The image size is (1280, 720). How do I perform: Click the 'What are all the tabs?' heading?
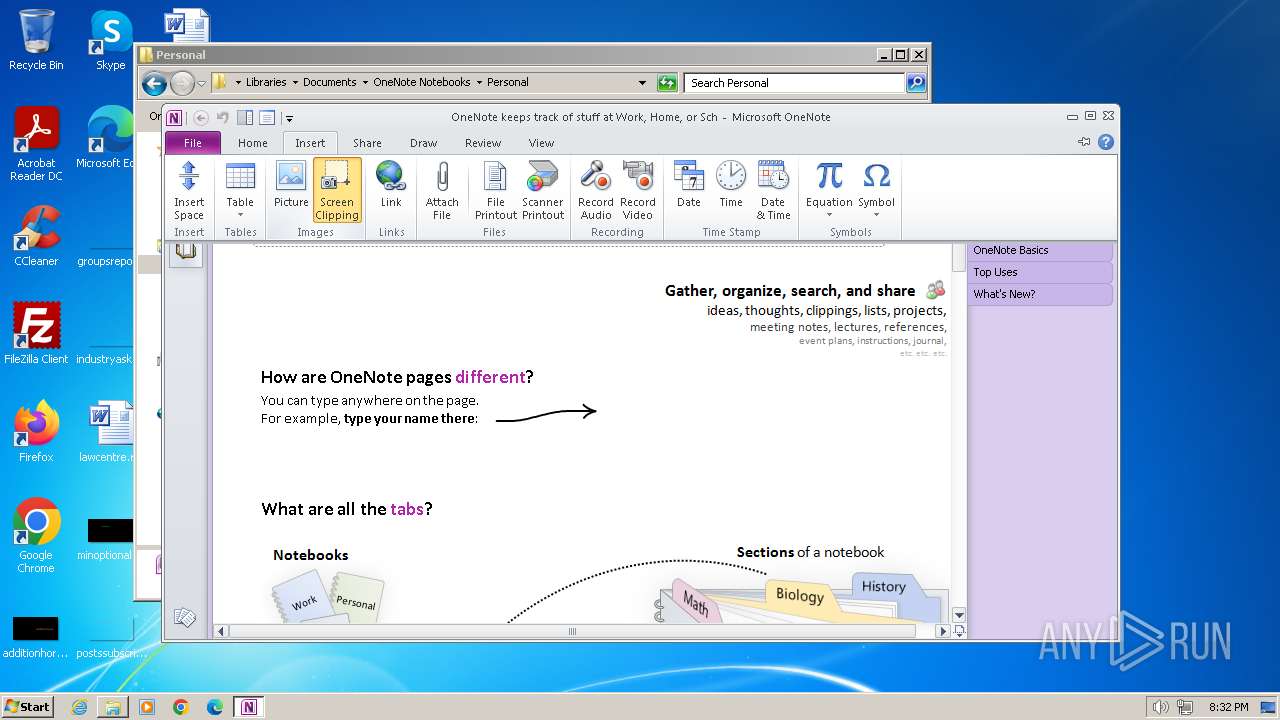pos(347,509)
